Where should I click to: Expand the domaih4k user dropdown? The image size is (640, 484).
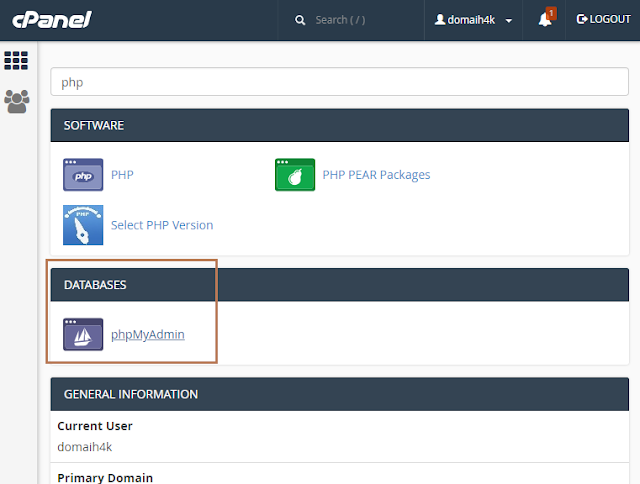(x=473, y=20)
